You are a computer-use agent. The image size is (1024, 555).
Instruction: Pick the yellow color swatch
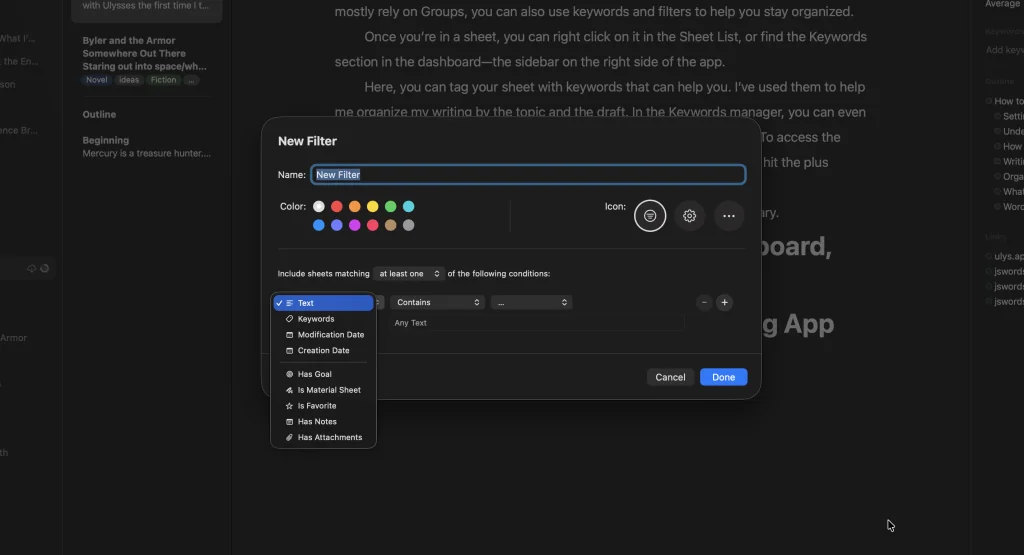pos(372,206)
